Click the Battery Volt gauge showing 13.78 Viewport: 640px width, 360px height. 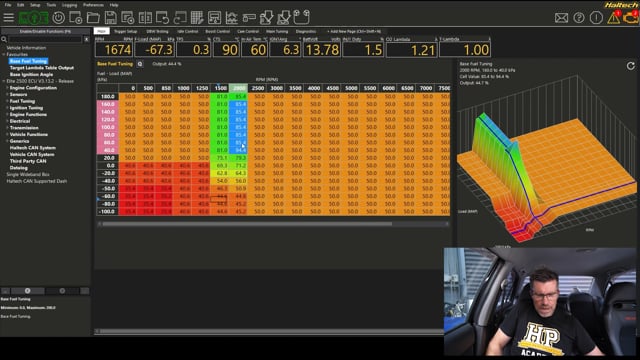pos(322,50)
